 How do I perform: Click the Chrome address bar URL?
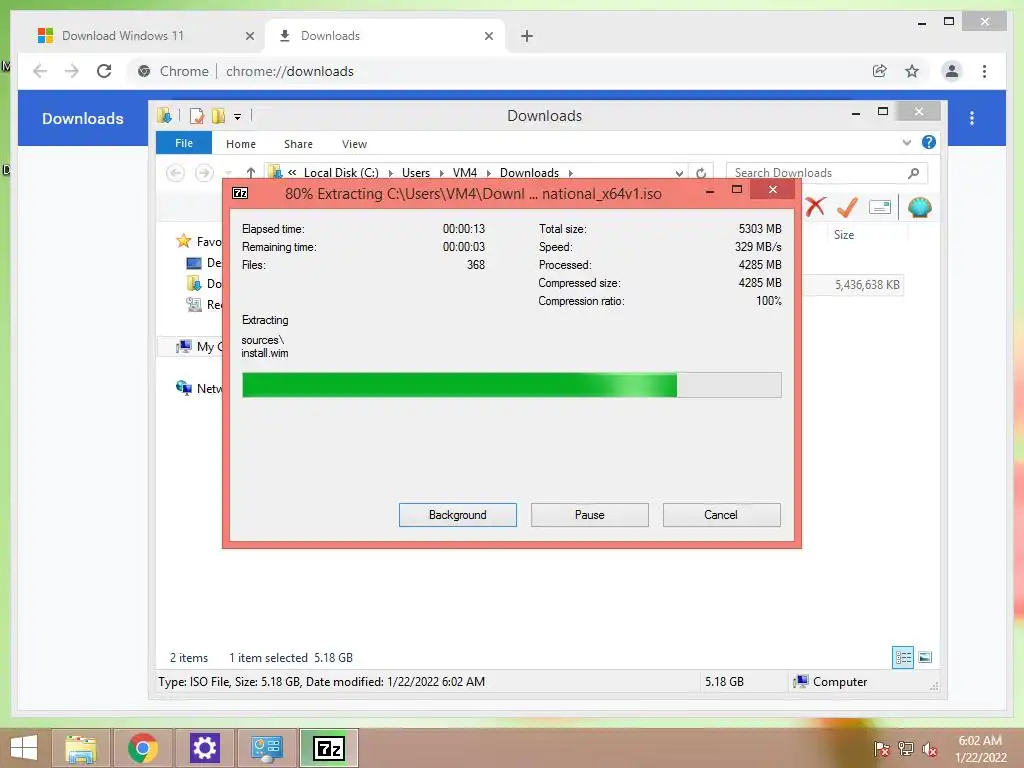pos(289,71)
